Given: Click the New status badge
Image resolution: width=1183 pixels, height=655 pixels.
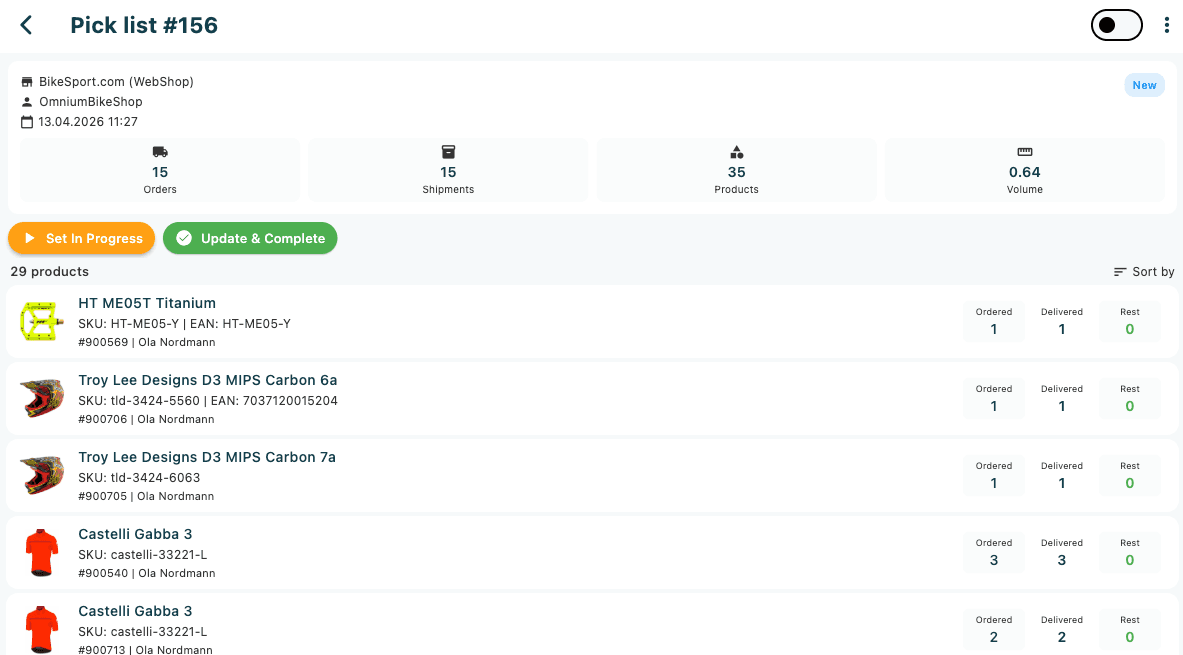Looking at the screenshot, I should coord(1144,85).
